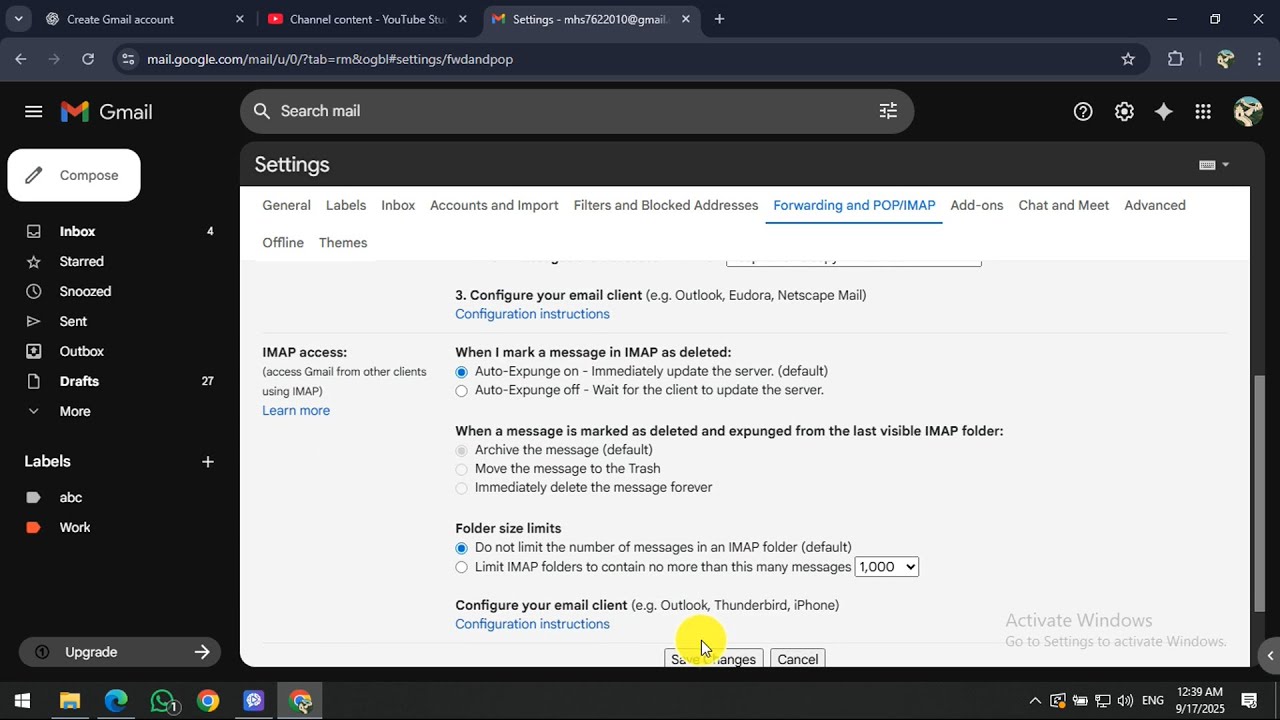Open the Labels settings tab
The height and width of the screenshot is (720, 1280).
346,205
